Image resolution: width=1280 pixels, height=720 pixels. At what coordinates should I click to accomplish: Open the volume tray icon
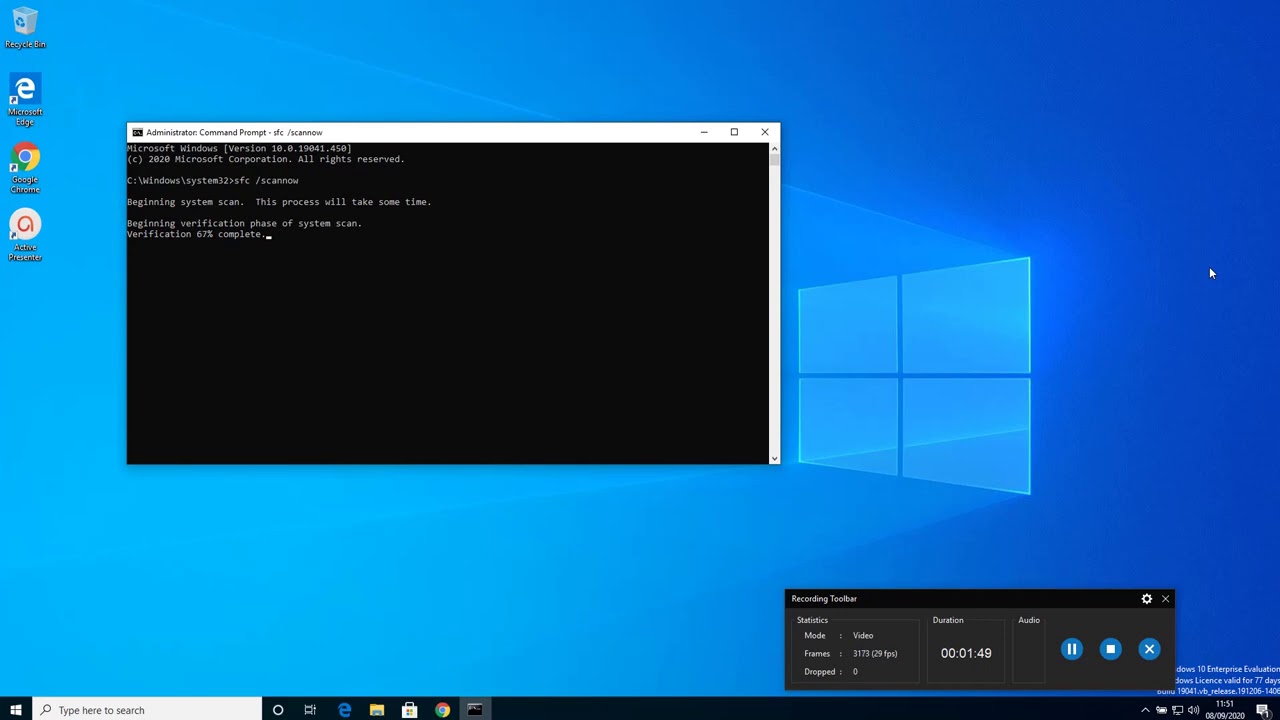pyautogui.click(x=1193, y=710)
